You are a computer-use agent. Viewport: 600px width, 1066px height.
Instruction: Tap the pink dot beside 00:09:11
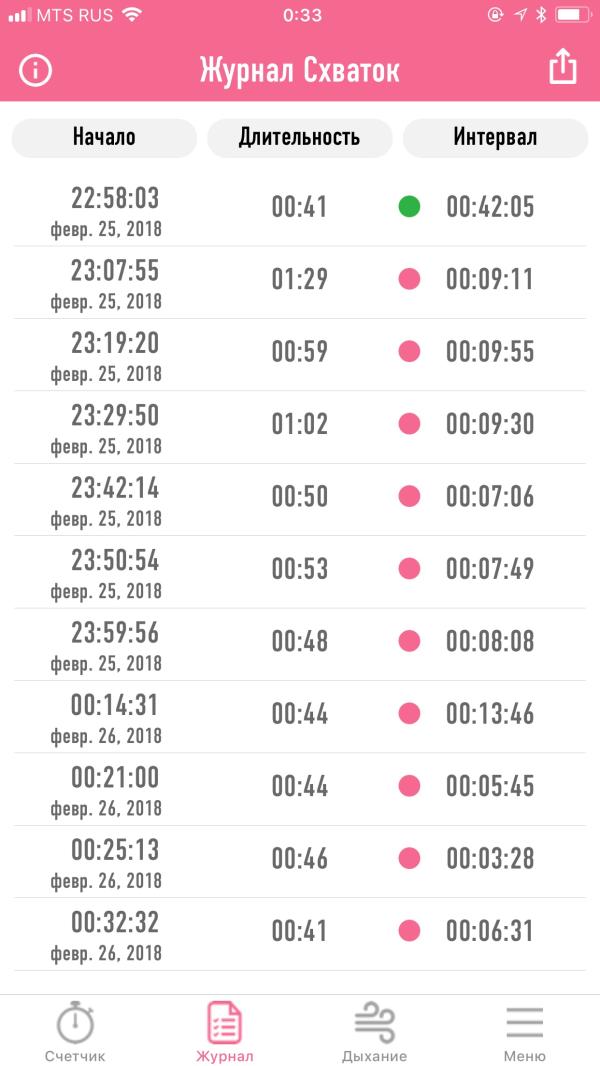coord(409,279)
